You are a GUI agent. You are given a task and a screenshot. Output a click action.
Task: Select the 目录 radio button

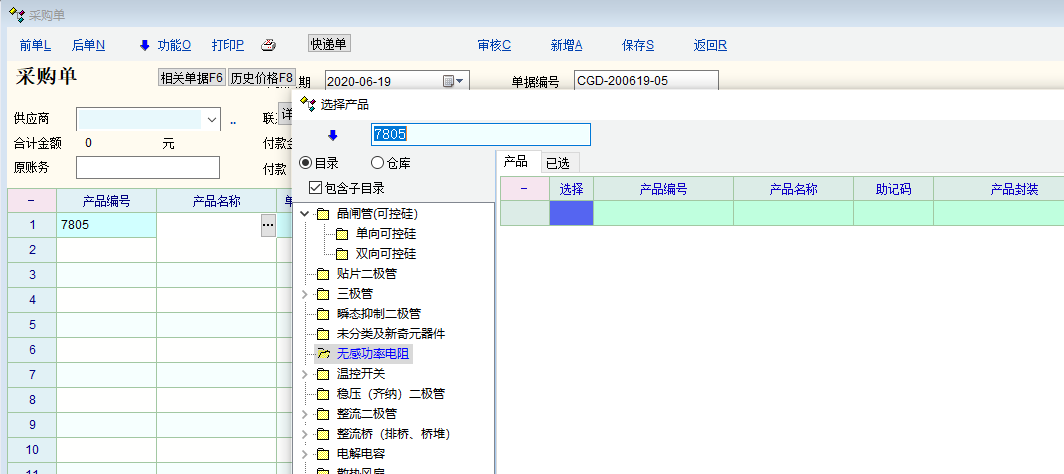click(306, 163)
